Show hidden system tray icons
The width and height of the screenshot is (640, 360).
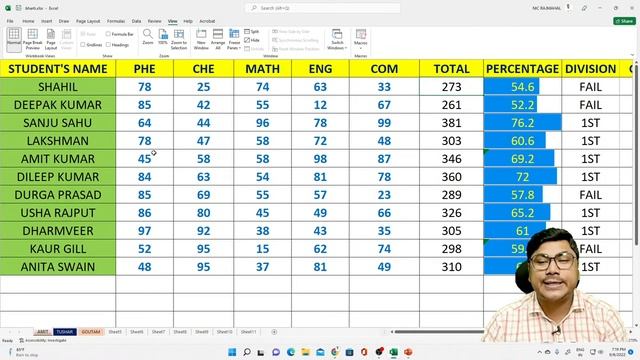click(x=540, y=352)
